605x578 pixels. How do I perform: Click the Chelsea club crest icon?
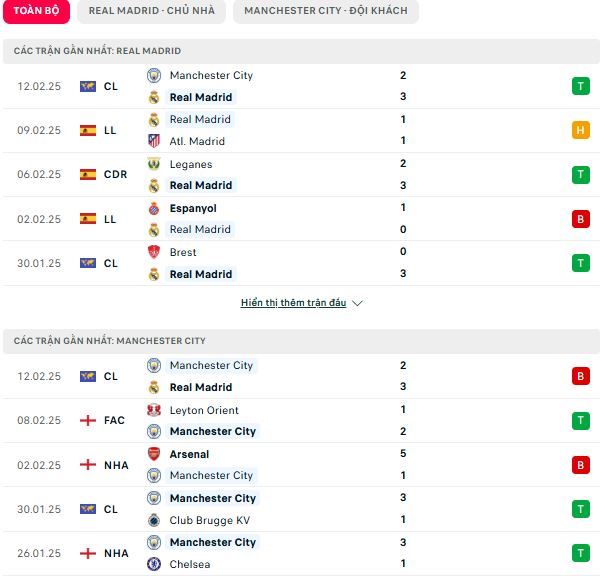coord(154,564)
